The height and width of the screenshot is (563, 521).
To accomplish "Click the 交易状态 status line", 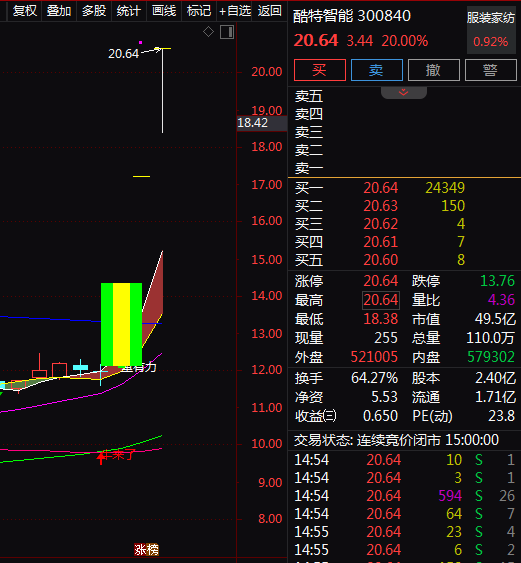I will [x=396, y=440].
